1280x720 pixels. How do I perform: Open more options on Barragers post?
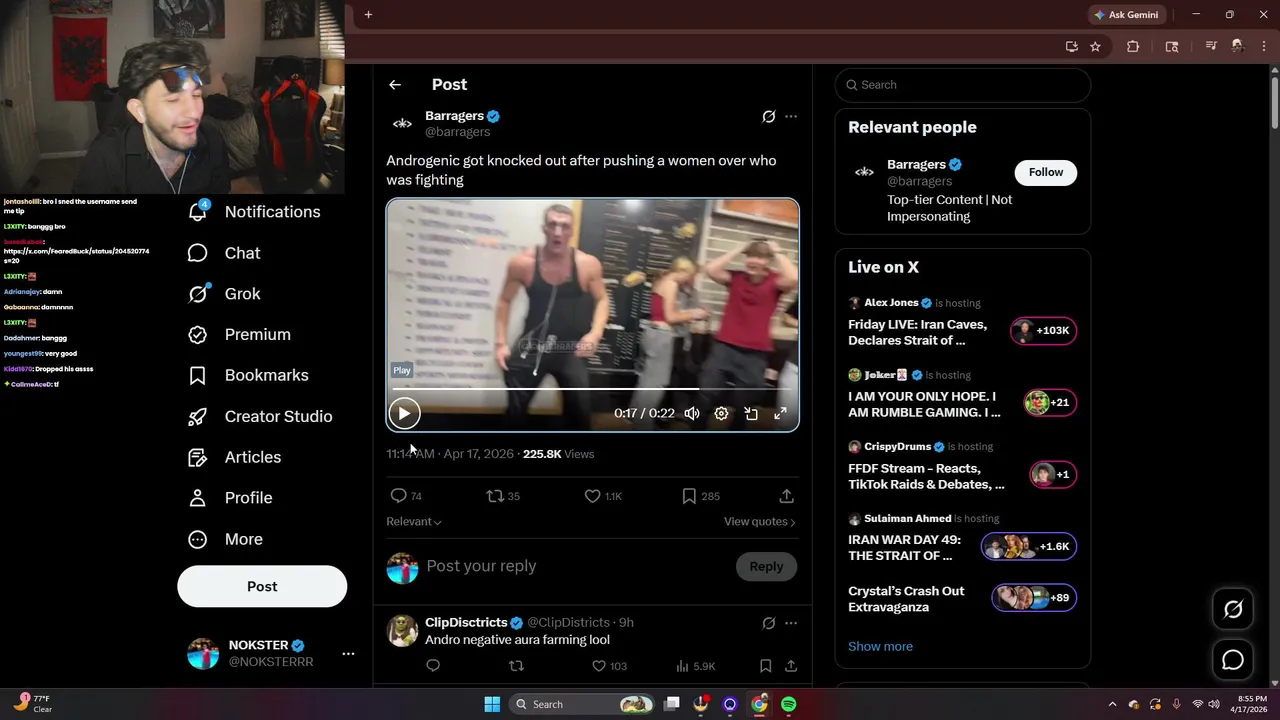pos(791,117)
